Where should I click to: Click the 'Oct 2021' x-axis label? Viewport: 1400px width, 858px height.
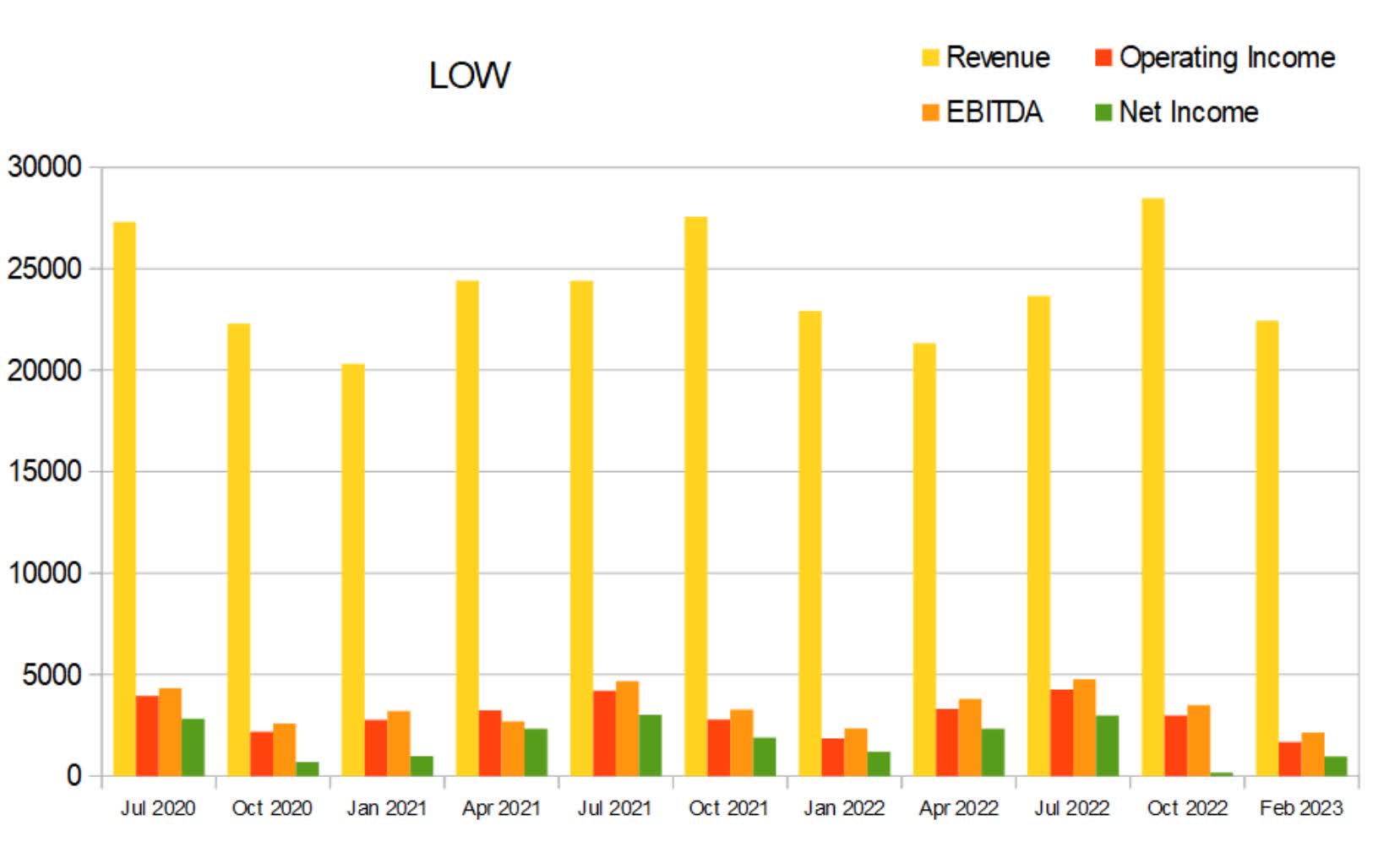(729, 808)
